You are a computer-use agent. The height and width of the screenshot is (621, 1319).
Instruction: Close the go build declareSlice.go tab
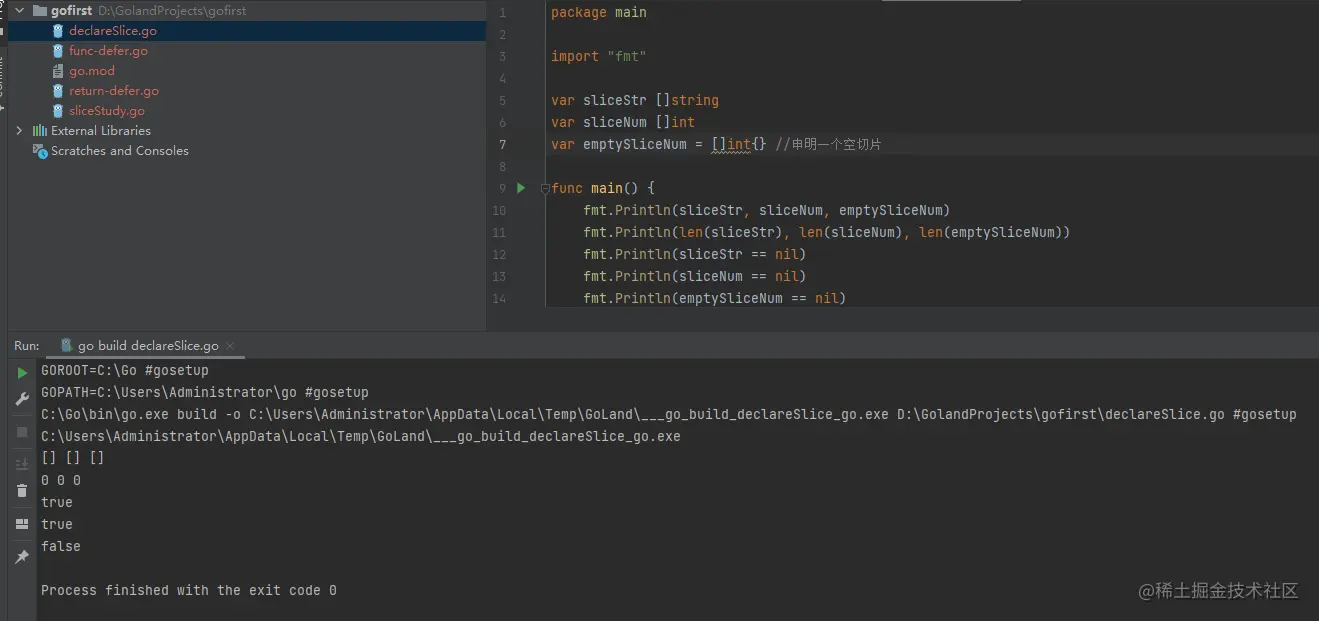232,346
